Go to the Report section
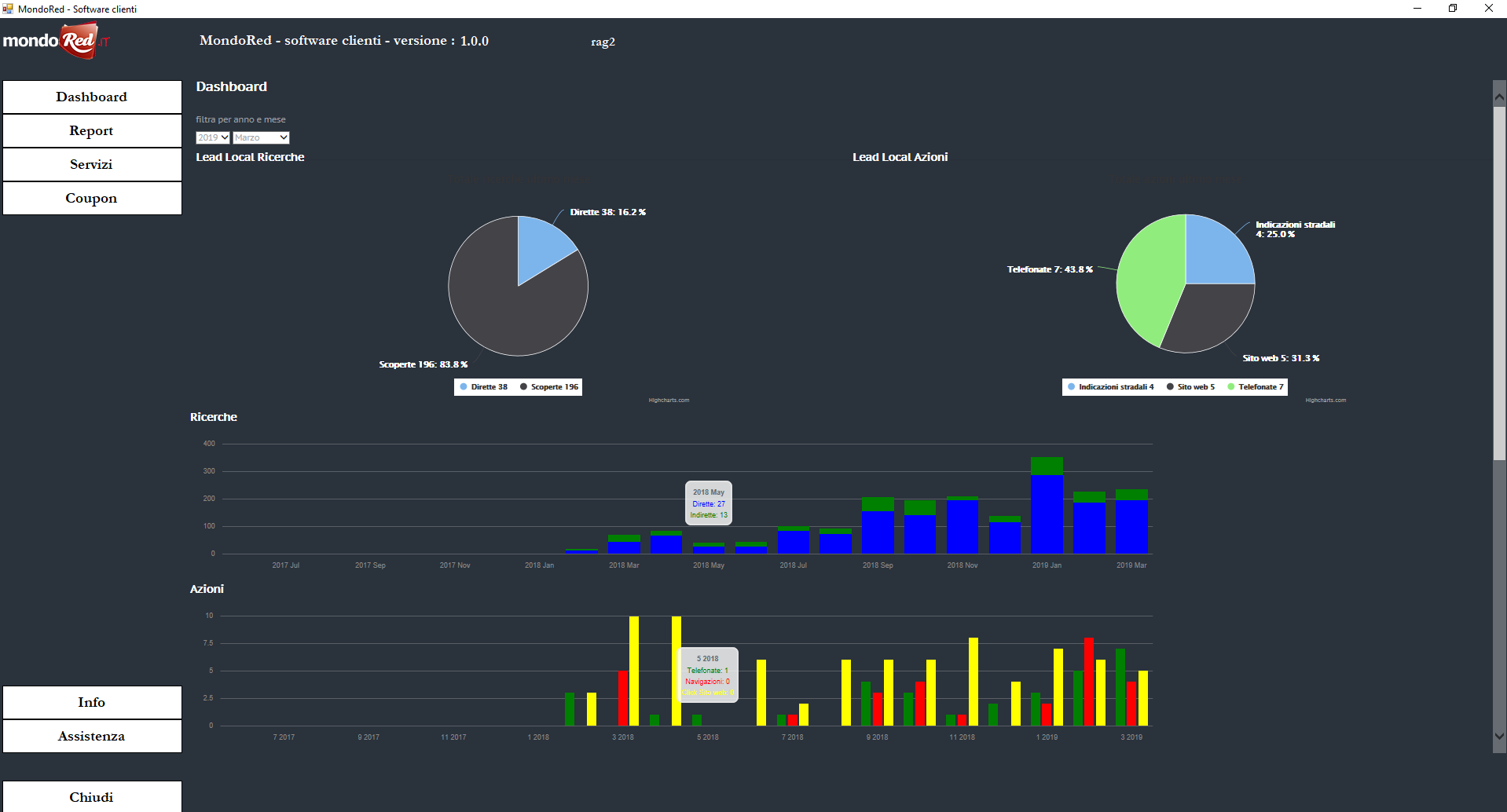 click(92, 131)
